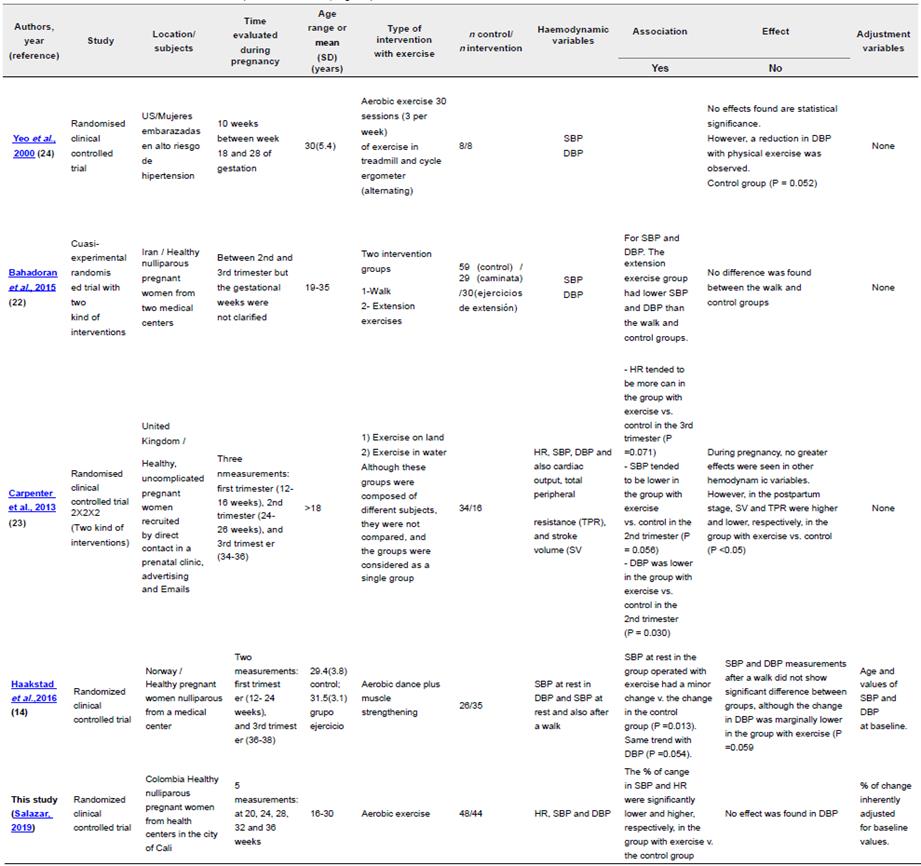Screen dimensions: 921x866
Task: Select the Type of intervention with exercise header
Action: pos(409,41)
